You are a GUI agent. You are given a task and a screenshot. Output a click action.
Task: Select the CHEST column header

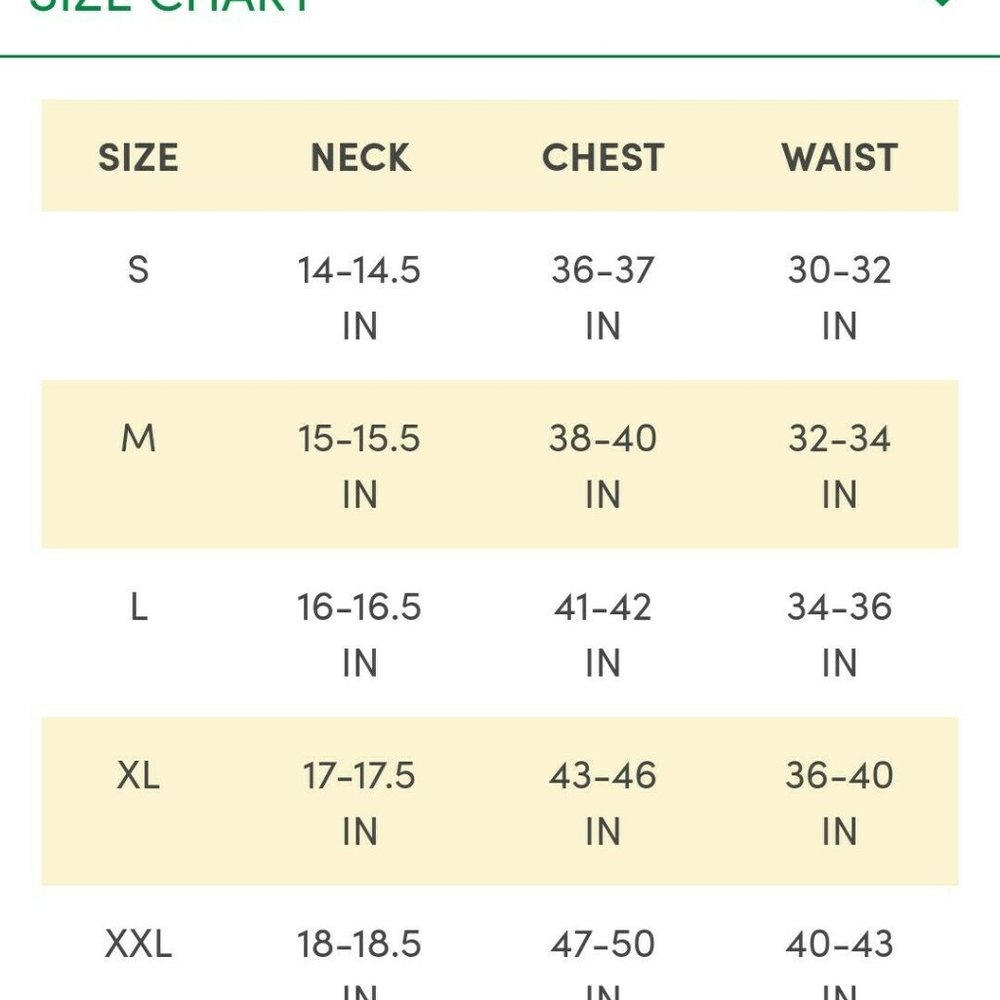pyautogui.click(x=603, y=158)
